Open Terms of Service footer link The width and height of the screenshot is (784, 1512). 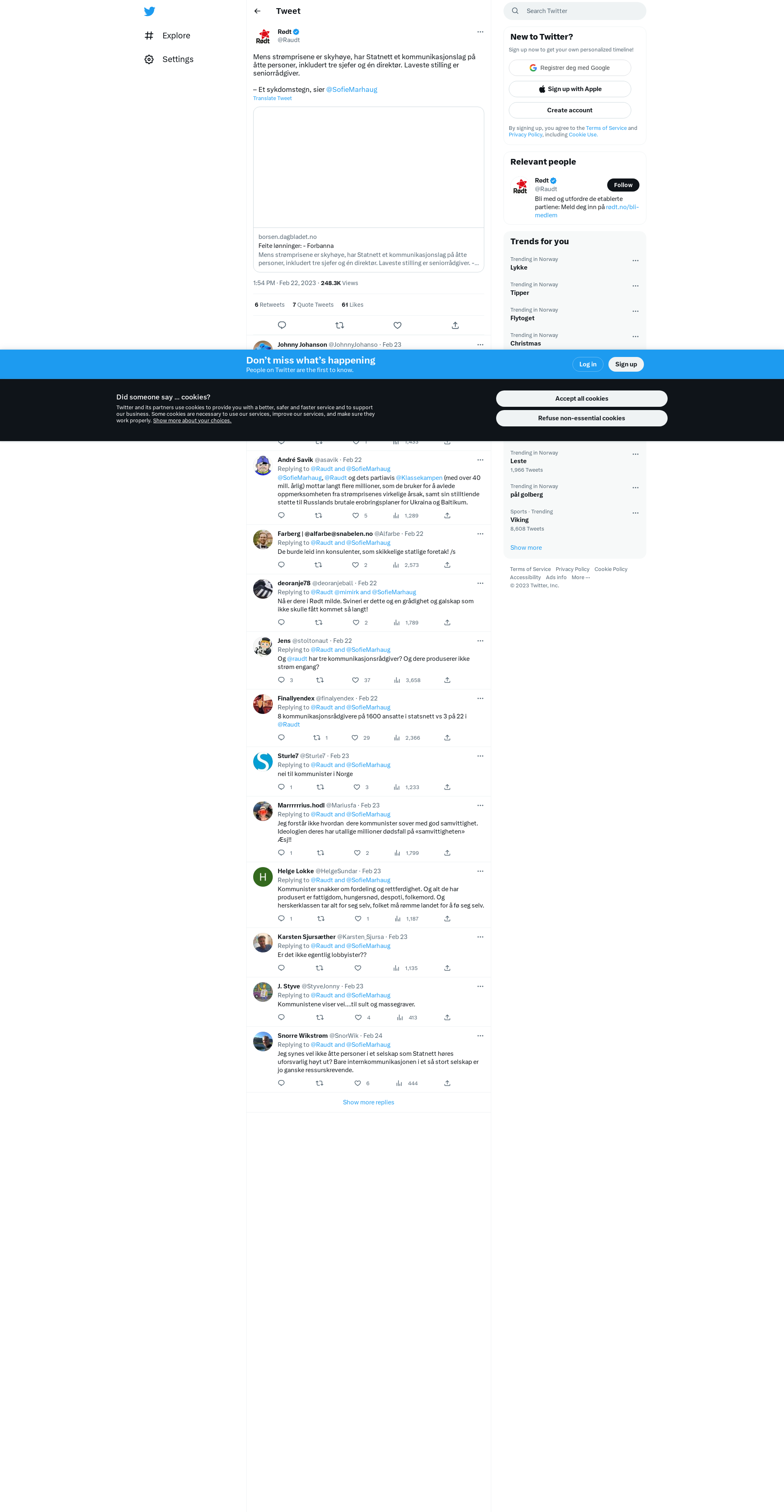click(530, 569)
